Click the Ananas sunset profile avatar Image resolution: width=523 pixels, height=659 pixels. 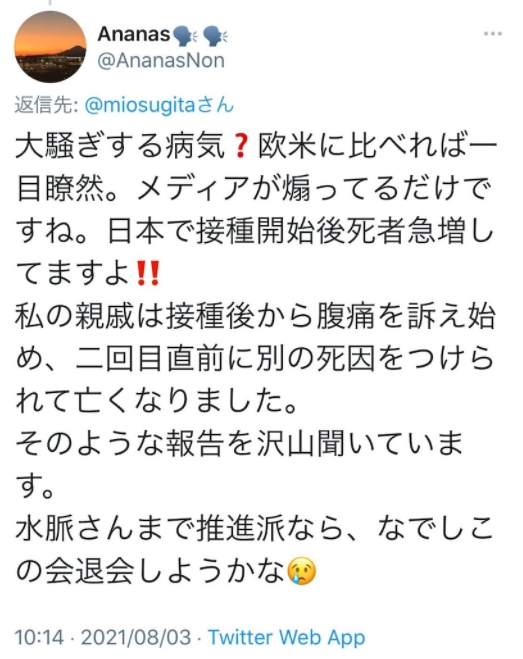coord(50,47)
